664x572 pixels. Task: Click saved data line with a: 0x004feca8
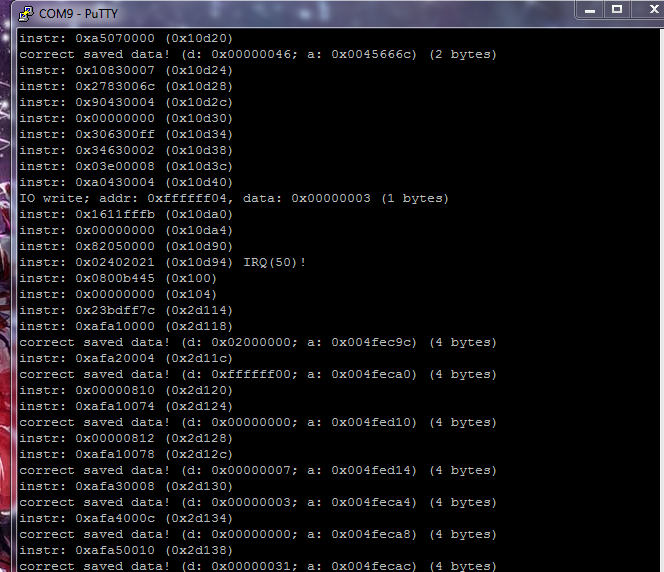point(258,535)
